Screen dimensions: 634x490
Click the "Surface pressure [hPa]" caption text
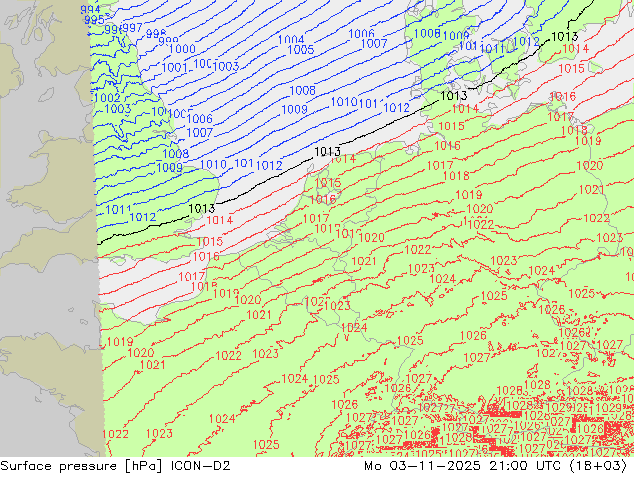point(81,466)
